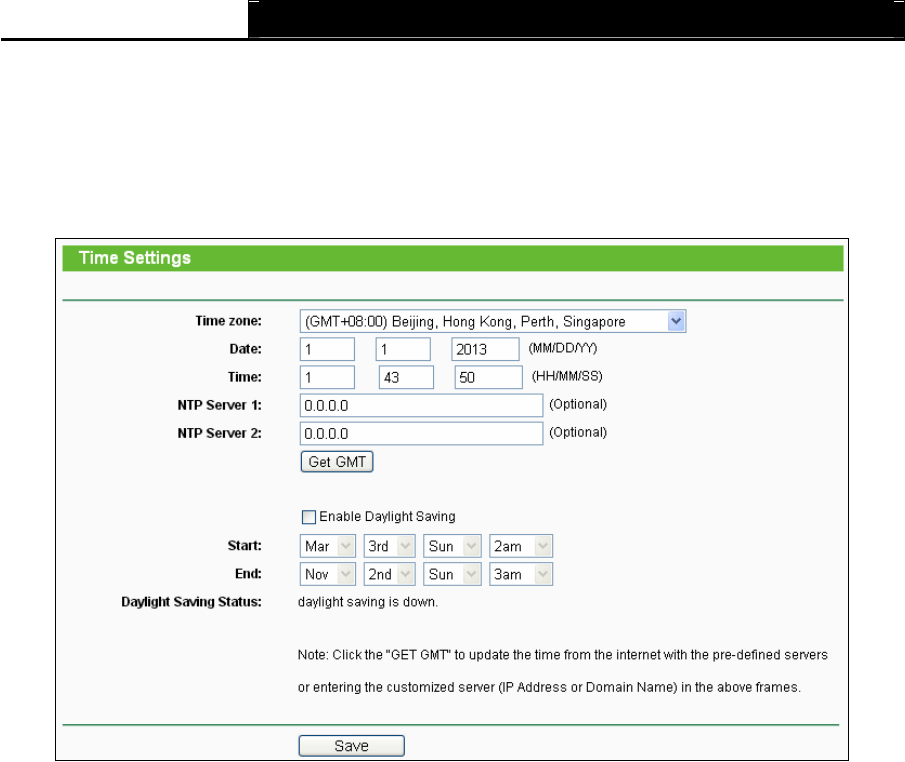Click the (MM/DD/YY) format hint

coord(563,348)
